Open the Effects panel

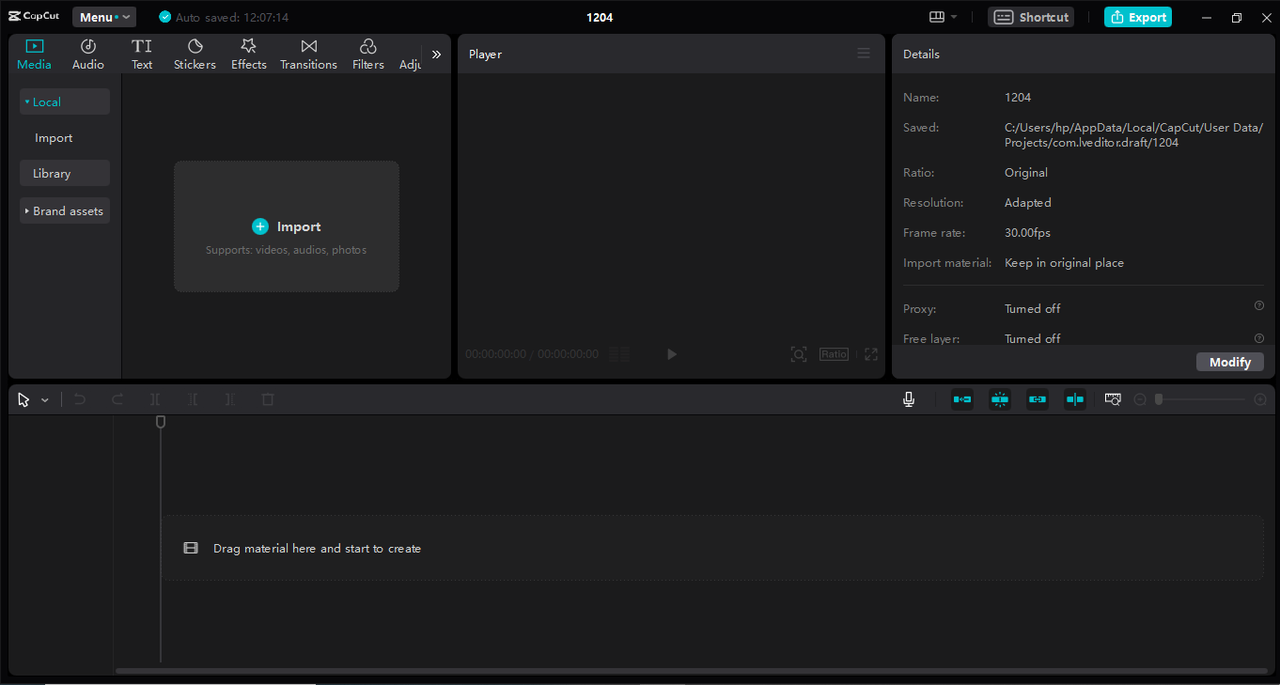[x=249, y=54]
